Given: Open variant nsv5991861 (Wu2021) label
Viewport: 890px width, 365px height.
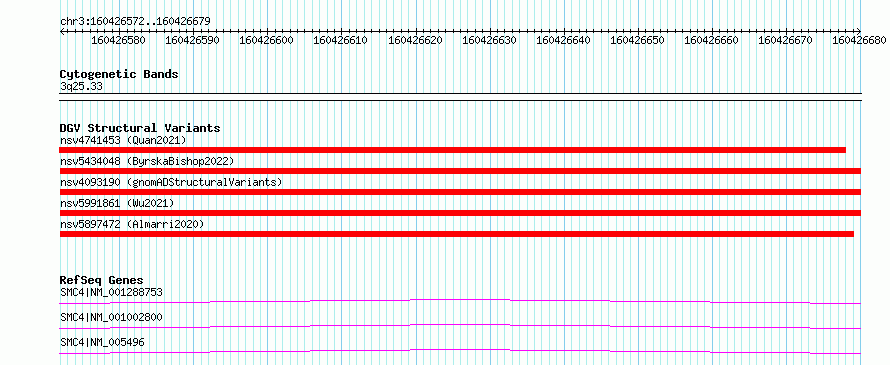Looking at the screenshot, I should (117, 203).
